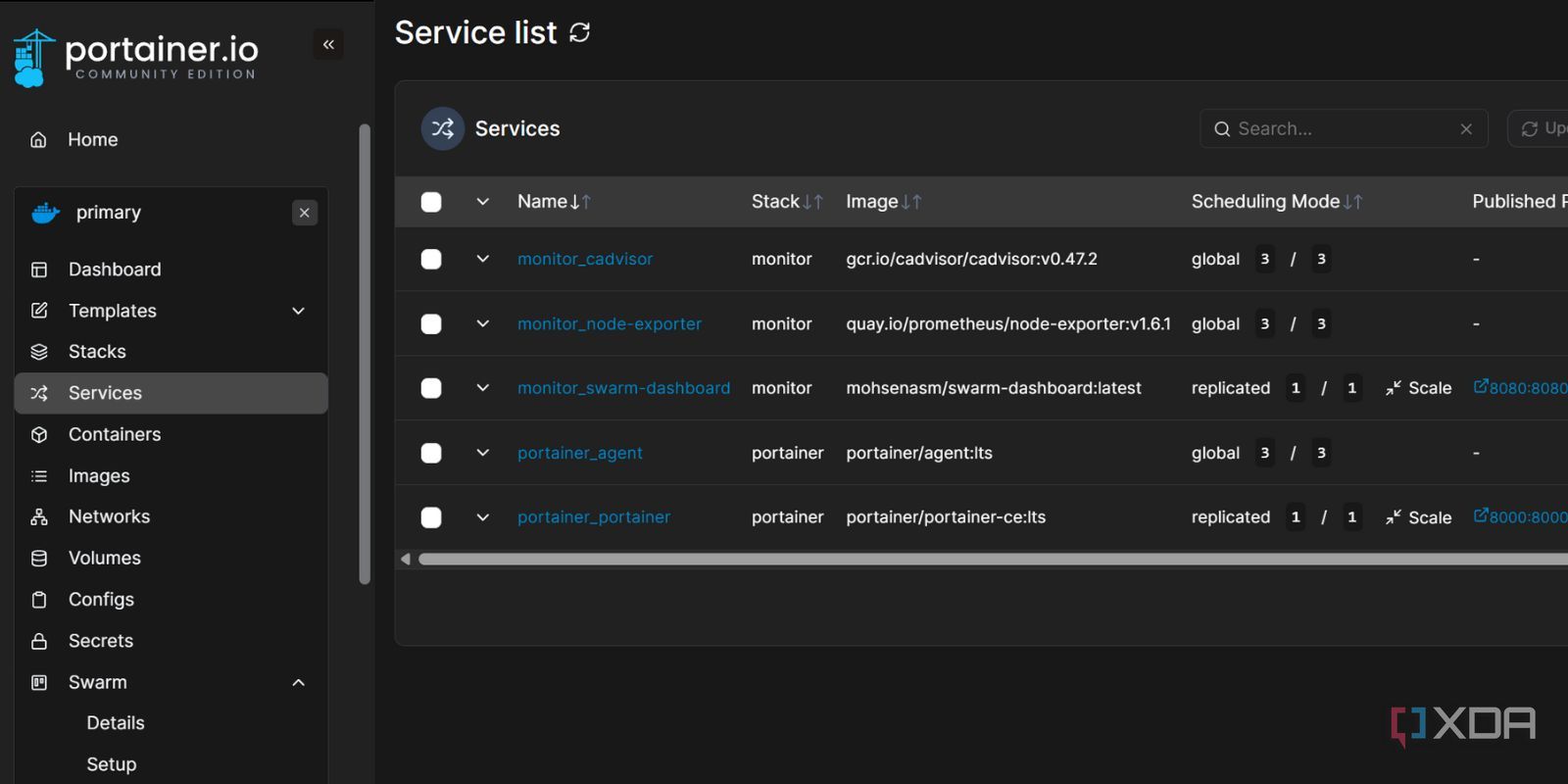
Task: Click the Networks icon in sidebar
Action: [39, 516]
